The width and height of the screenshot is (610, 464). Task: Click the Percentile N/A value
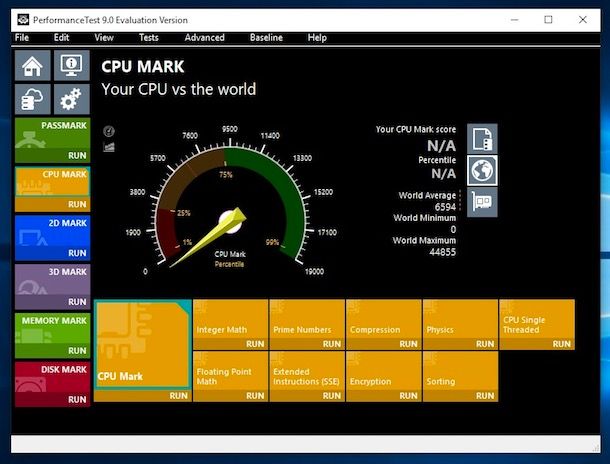[x=443, y=173]
